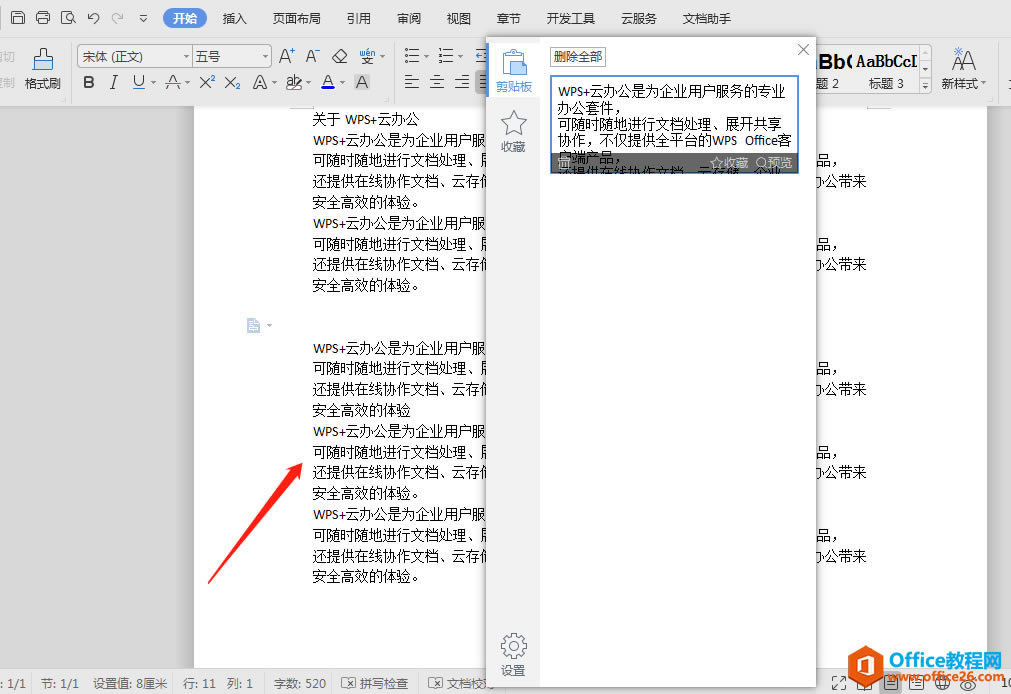
Task: Open the quick access toolbar customize dropdown
Action: pos(143,19)
